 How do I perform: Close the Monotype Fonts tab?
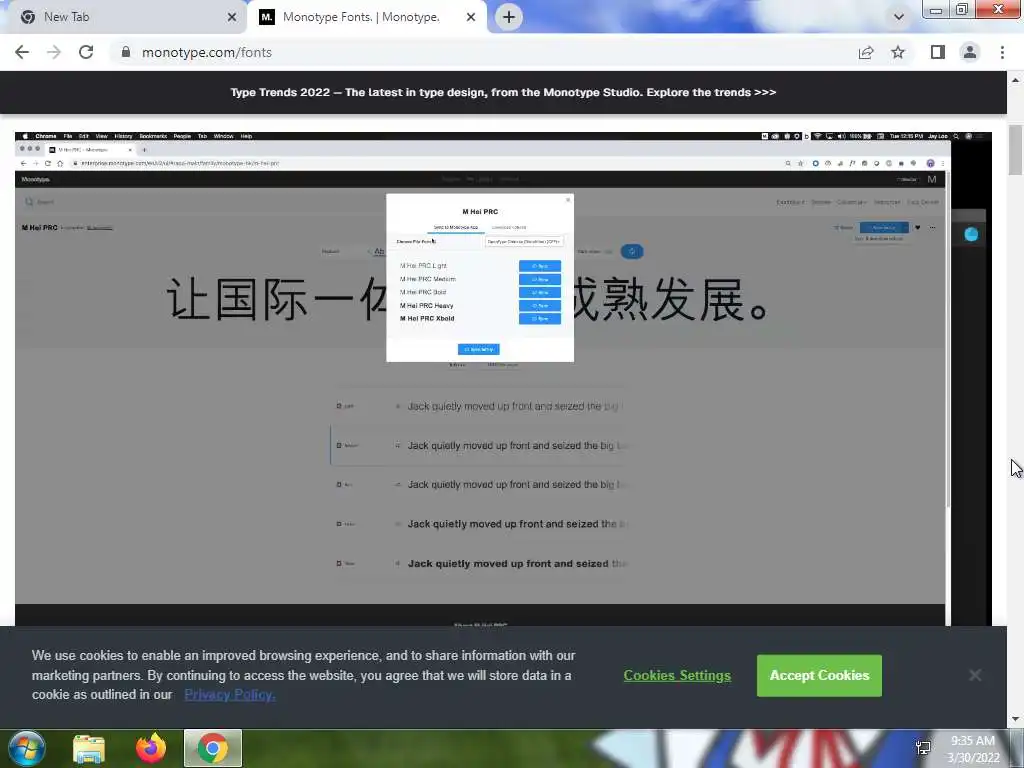(471, 17)
